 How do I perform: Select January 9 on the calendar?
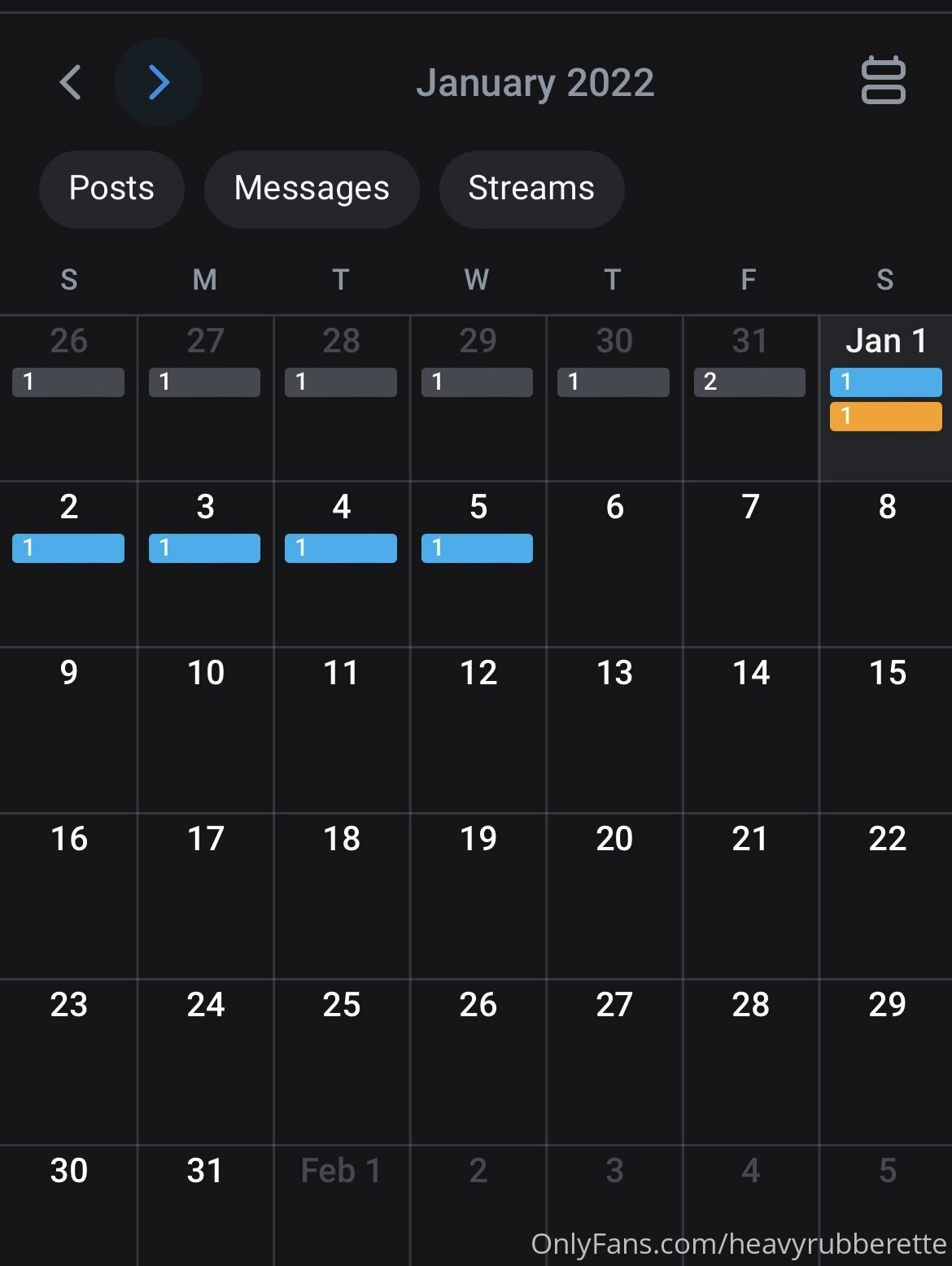pos(68,730)
